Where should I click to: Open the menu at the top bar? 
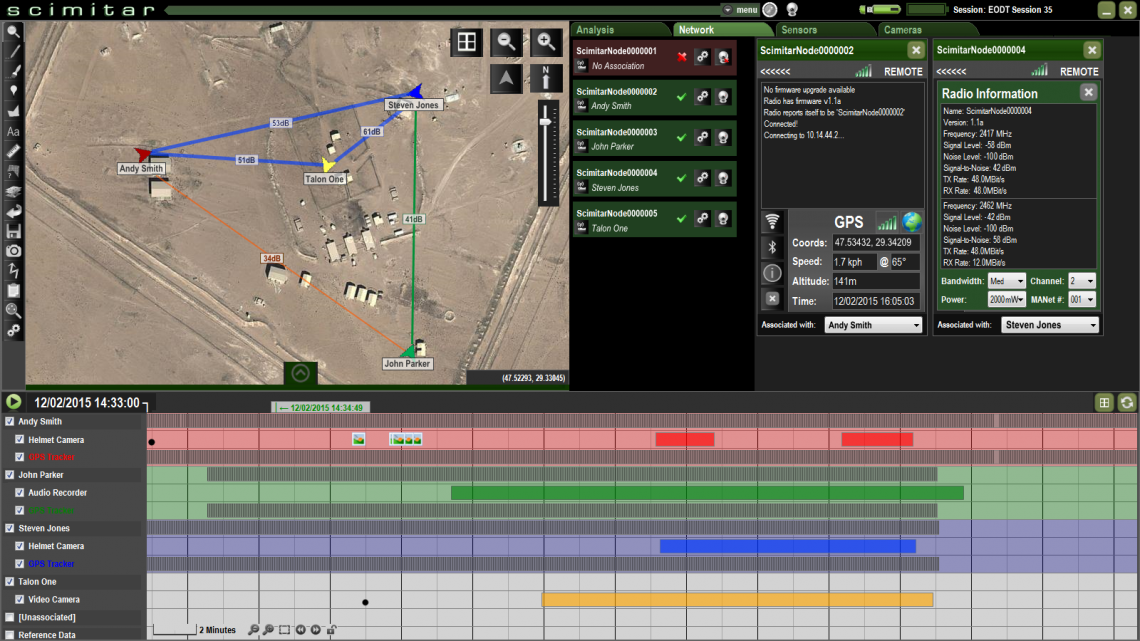[x=742, y=8]
